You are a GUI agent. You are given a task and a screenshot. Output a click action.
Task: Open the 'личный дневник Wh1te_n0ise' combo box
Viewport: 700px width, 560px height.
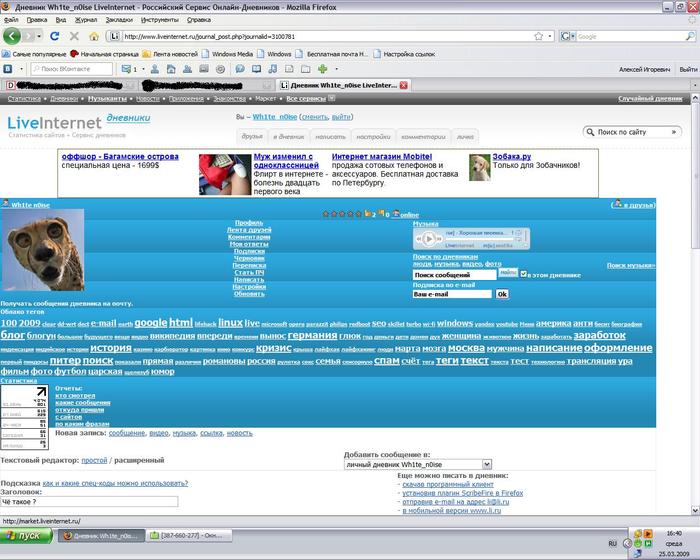(418, 464)
